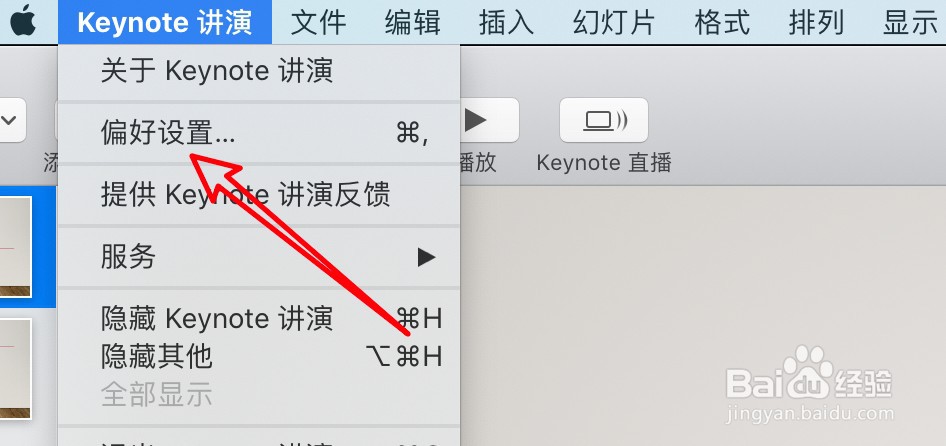The image size is (946, 446).
Task: Select the first slide thumbnail
Action: coord(15,246)
